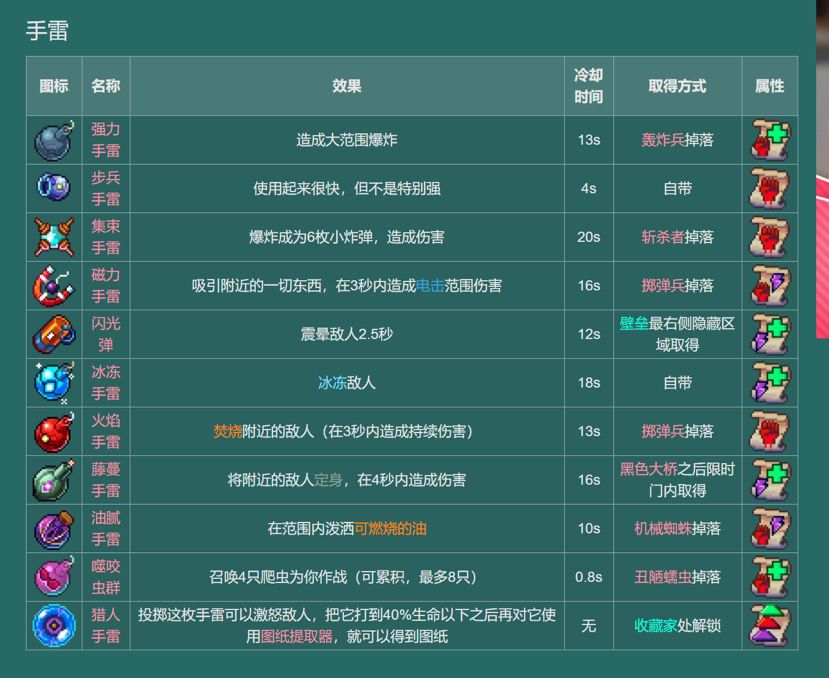Screen dimensions: 829x678
Task: Open the 噬咬虫群 name link
Action: tap(106, 578)
